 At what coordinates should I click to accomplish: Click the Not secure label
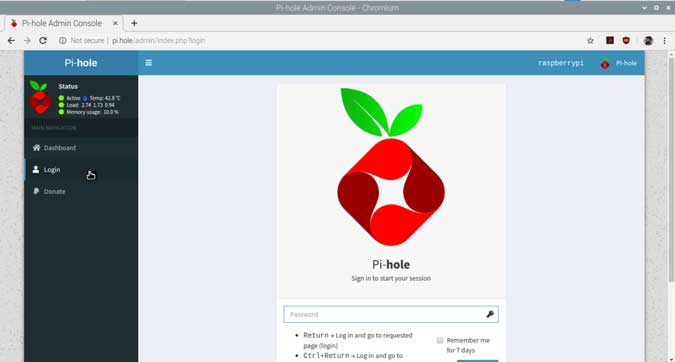pos(87,40)
